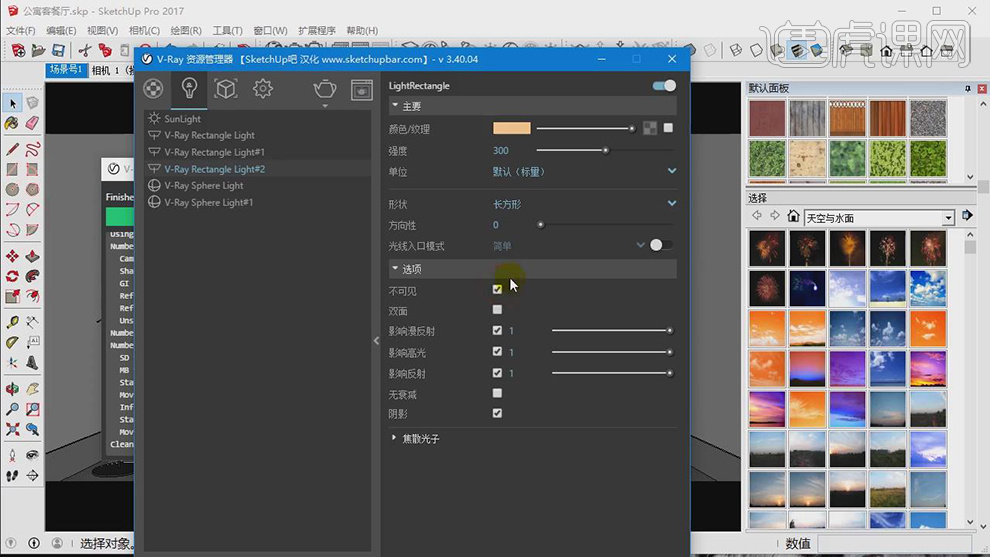This screenshot has width=990, height=557.
Task: Open the V-Ray materials tab icon
Action: [x=153, y=89]
